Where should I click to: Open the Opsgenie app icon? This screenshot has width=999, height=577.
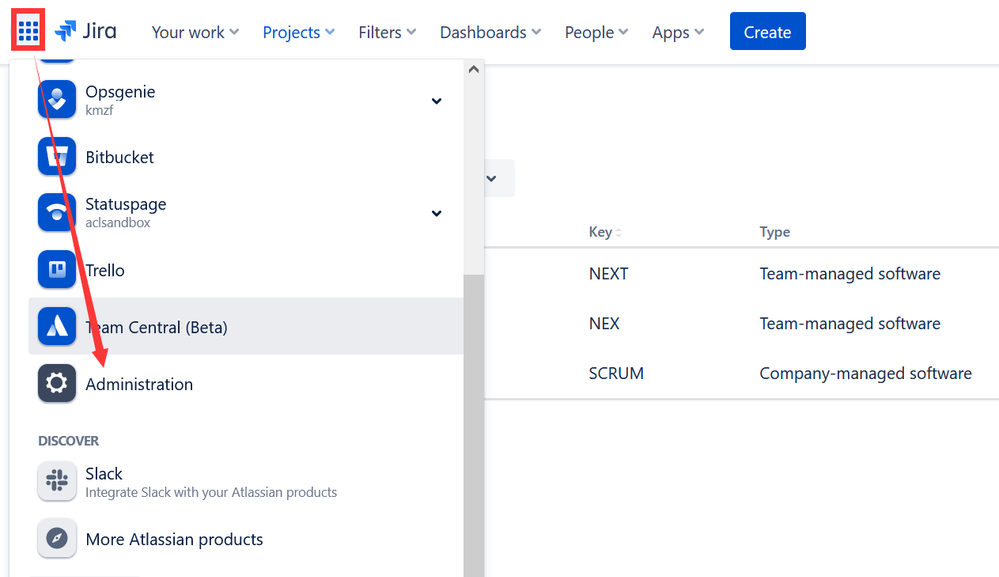click(57, 99)
